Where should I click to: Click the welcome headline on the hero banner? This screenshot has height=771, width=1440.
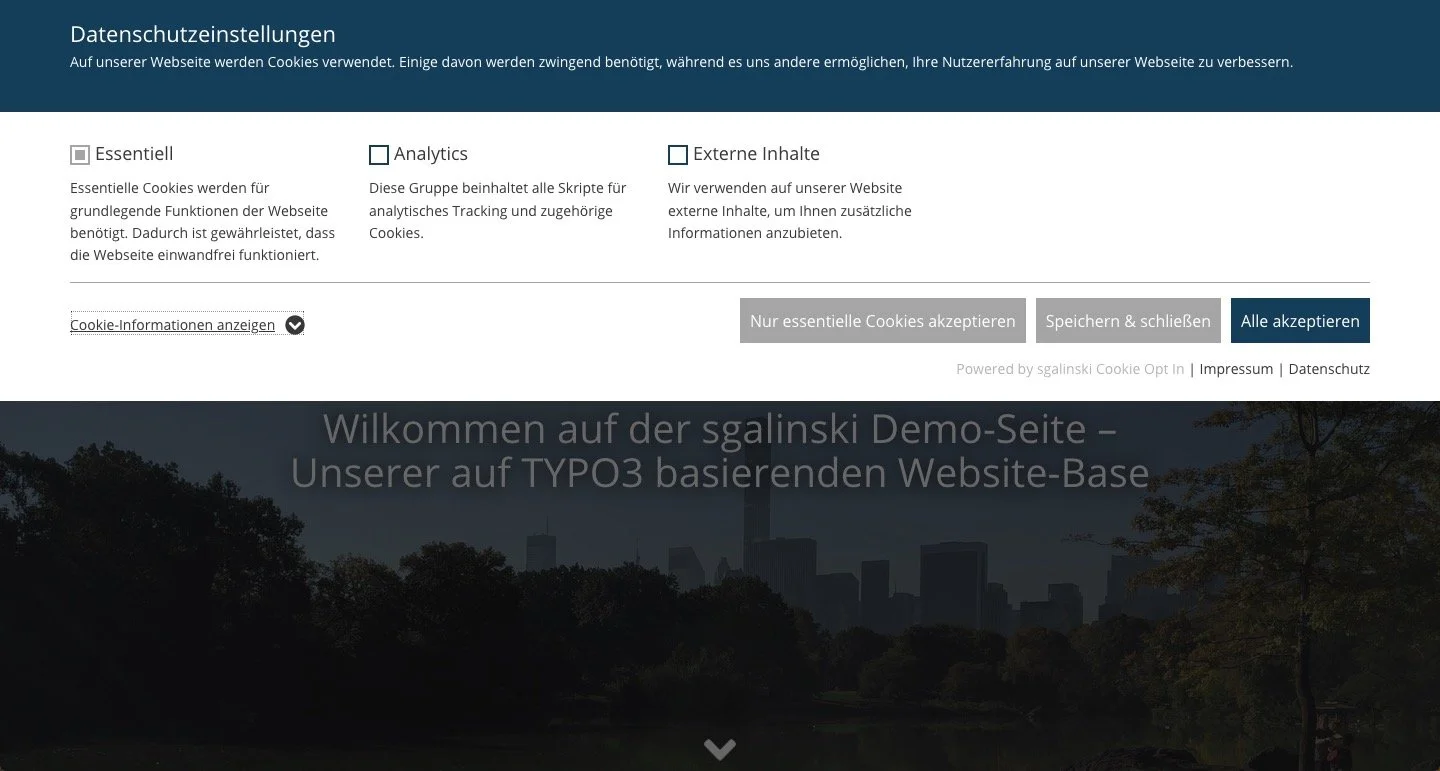pyautogui.click(x=720, y=450)
